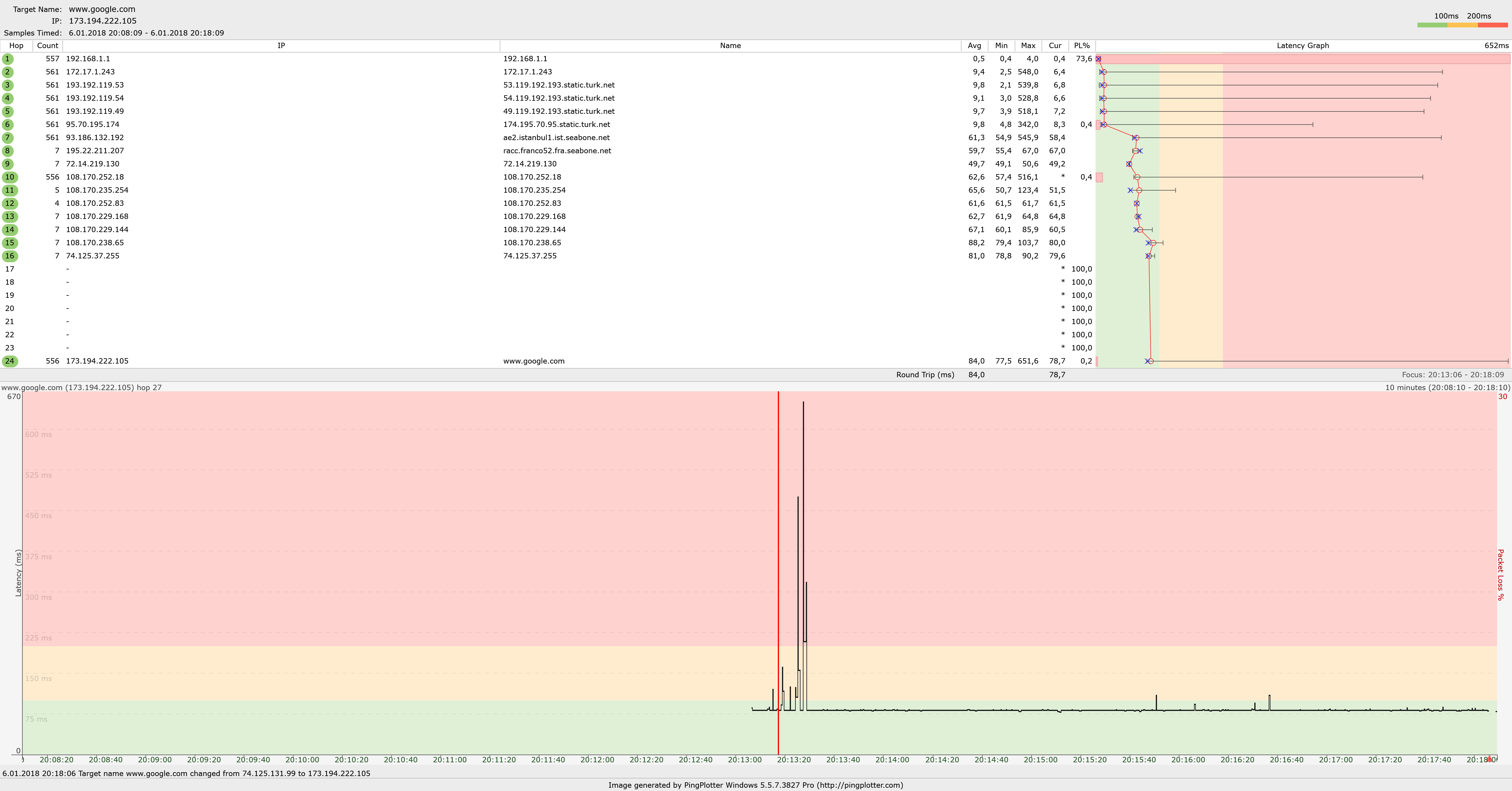Select the ae2.istanbul1.ist.seabone.net row name

pos(556,137)
